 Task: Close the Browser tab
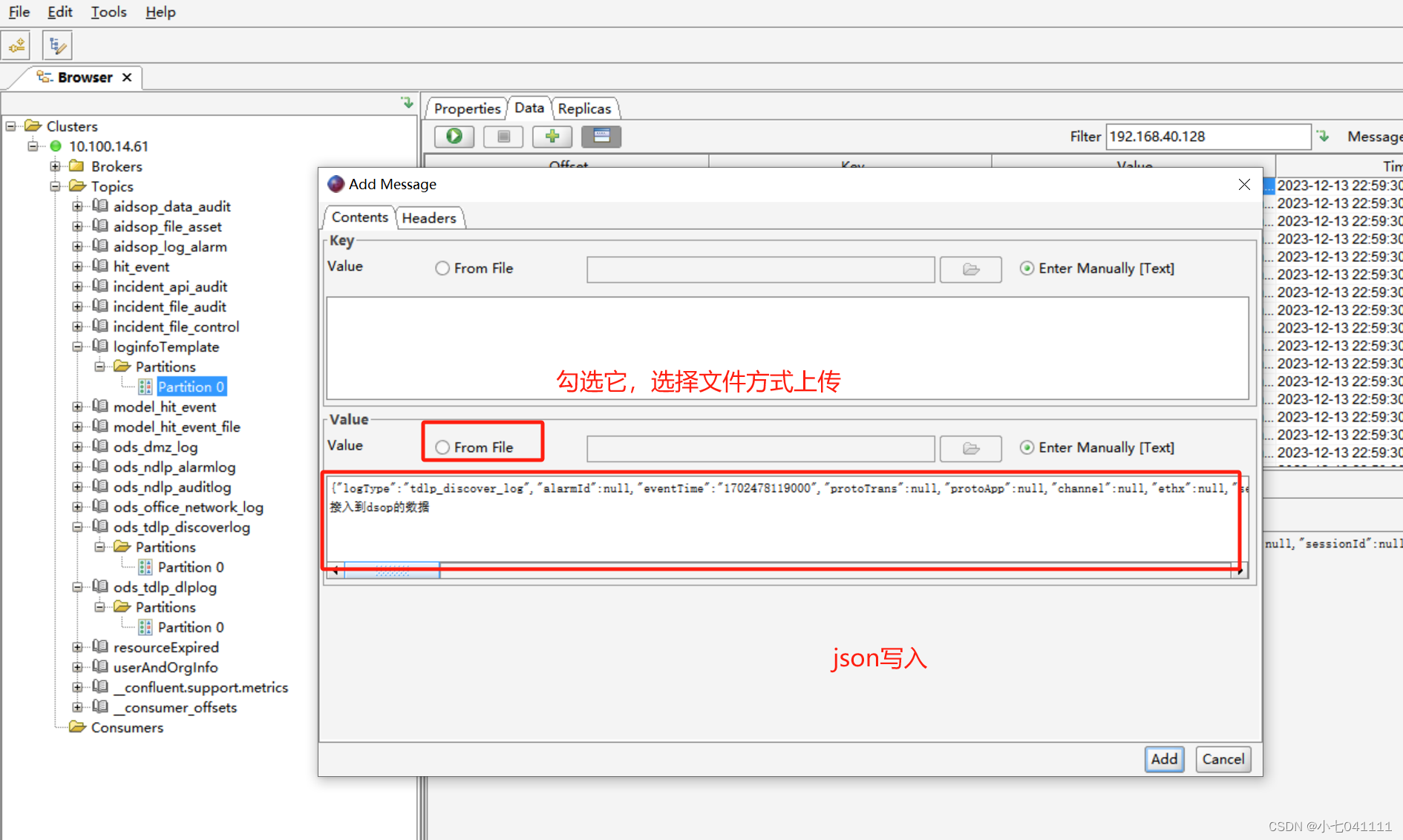pos(127,77)
